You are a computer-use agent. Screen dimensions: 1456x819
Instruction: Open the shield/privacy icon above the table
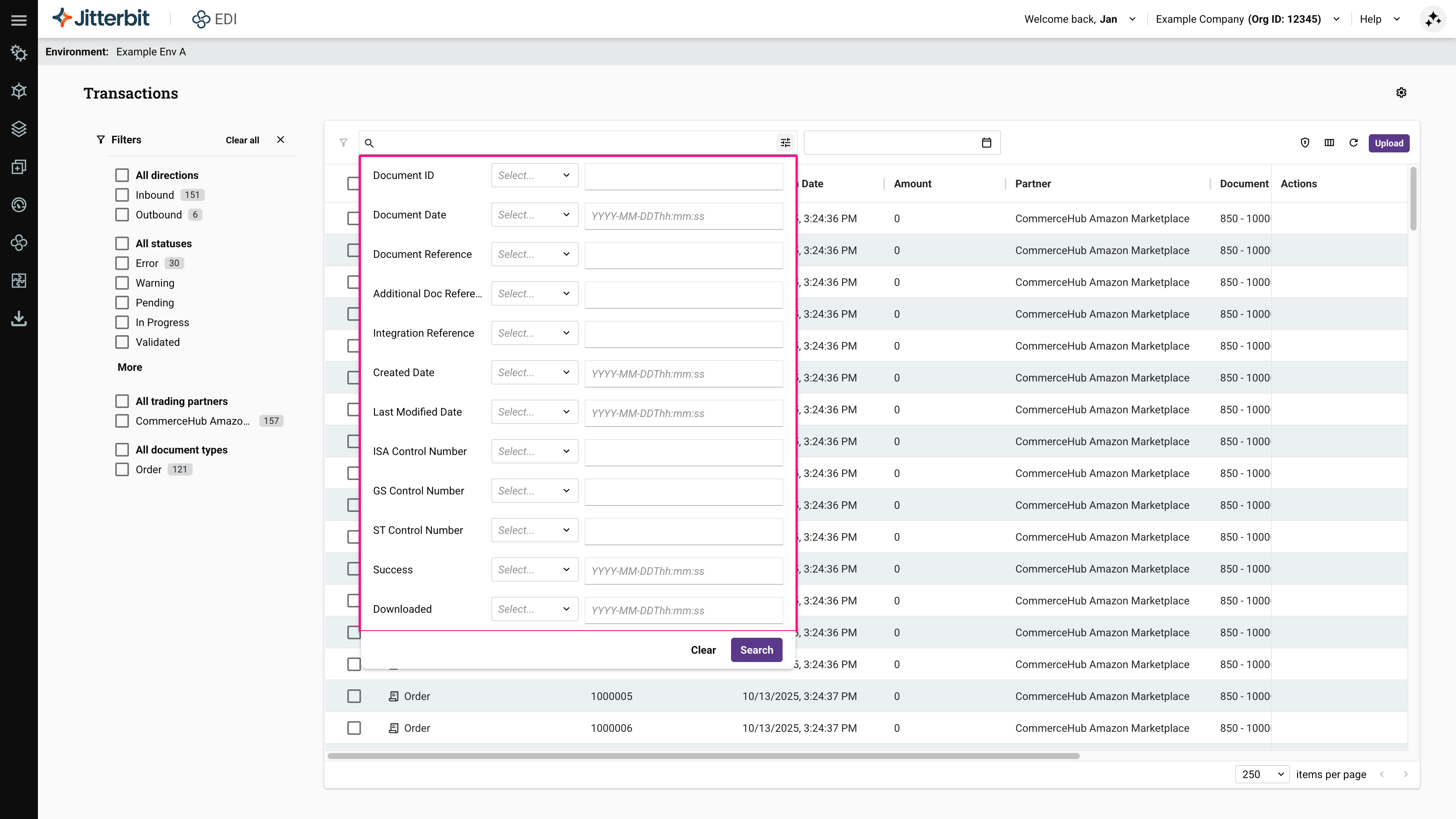click(x=1304, y=143)
